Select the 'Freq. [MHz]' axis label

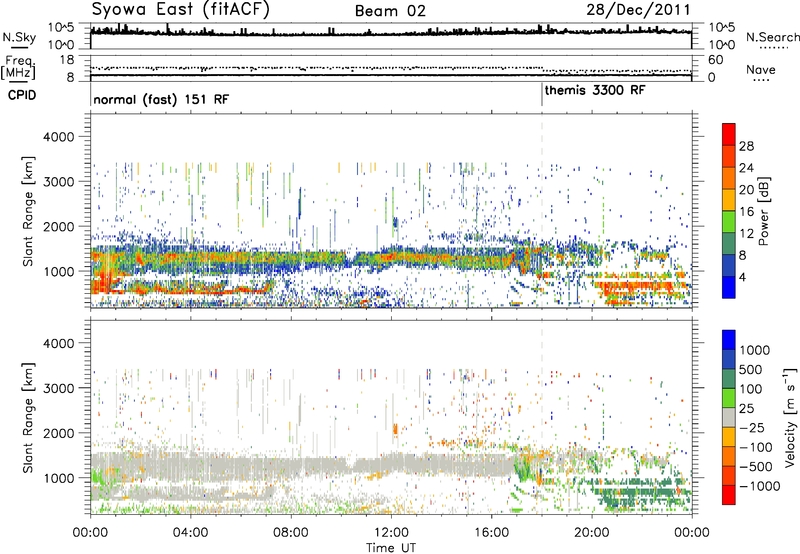click(x=18, y=68)
